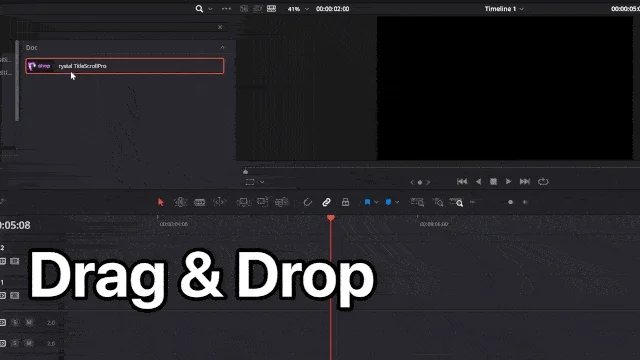Jump to last frame in the viewer
640x360 pixels.
(x=525, y=182)
